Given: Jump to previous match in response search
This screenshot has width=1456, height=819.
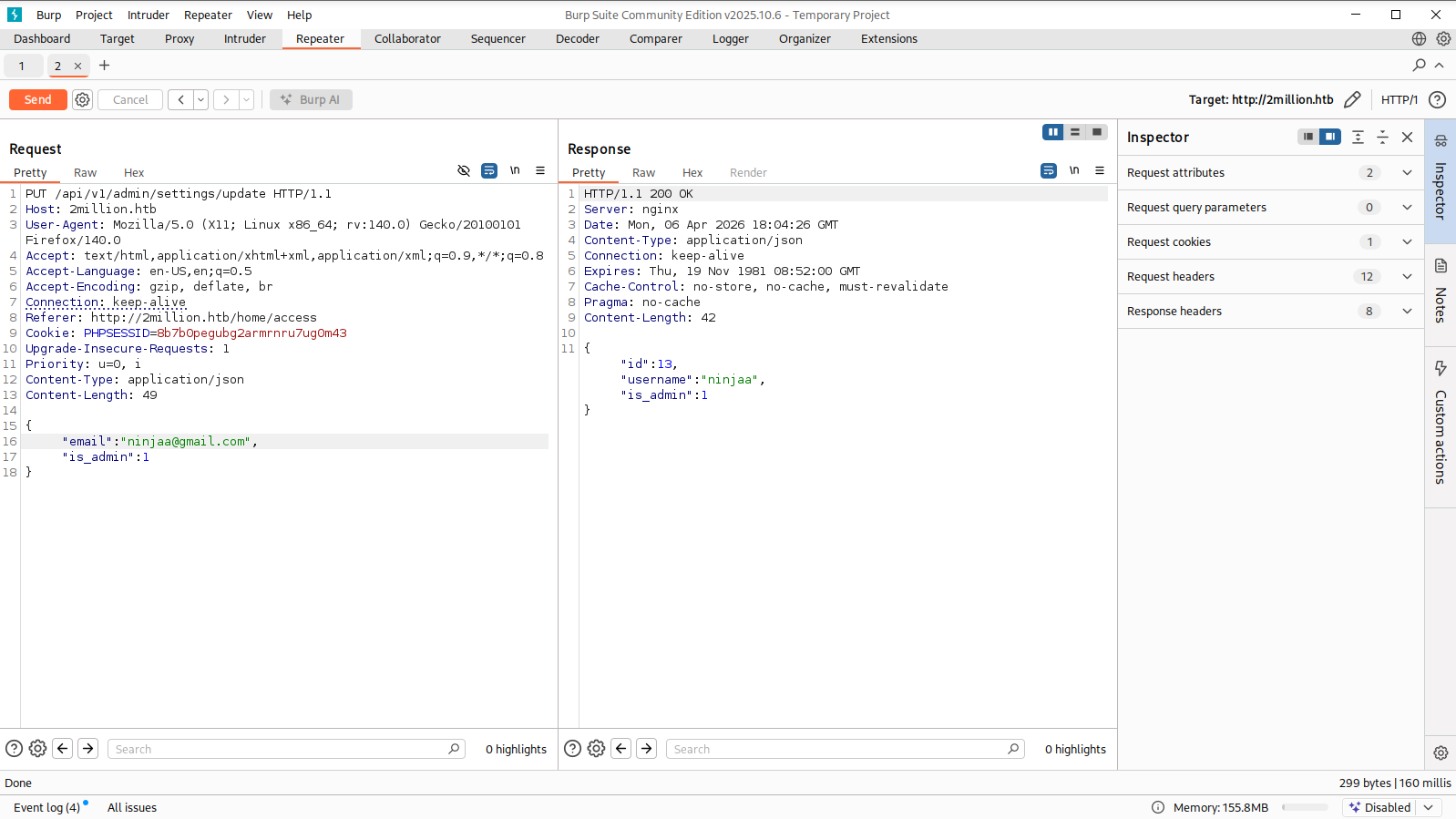Looking at the screenshot, I should point(621,749).
